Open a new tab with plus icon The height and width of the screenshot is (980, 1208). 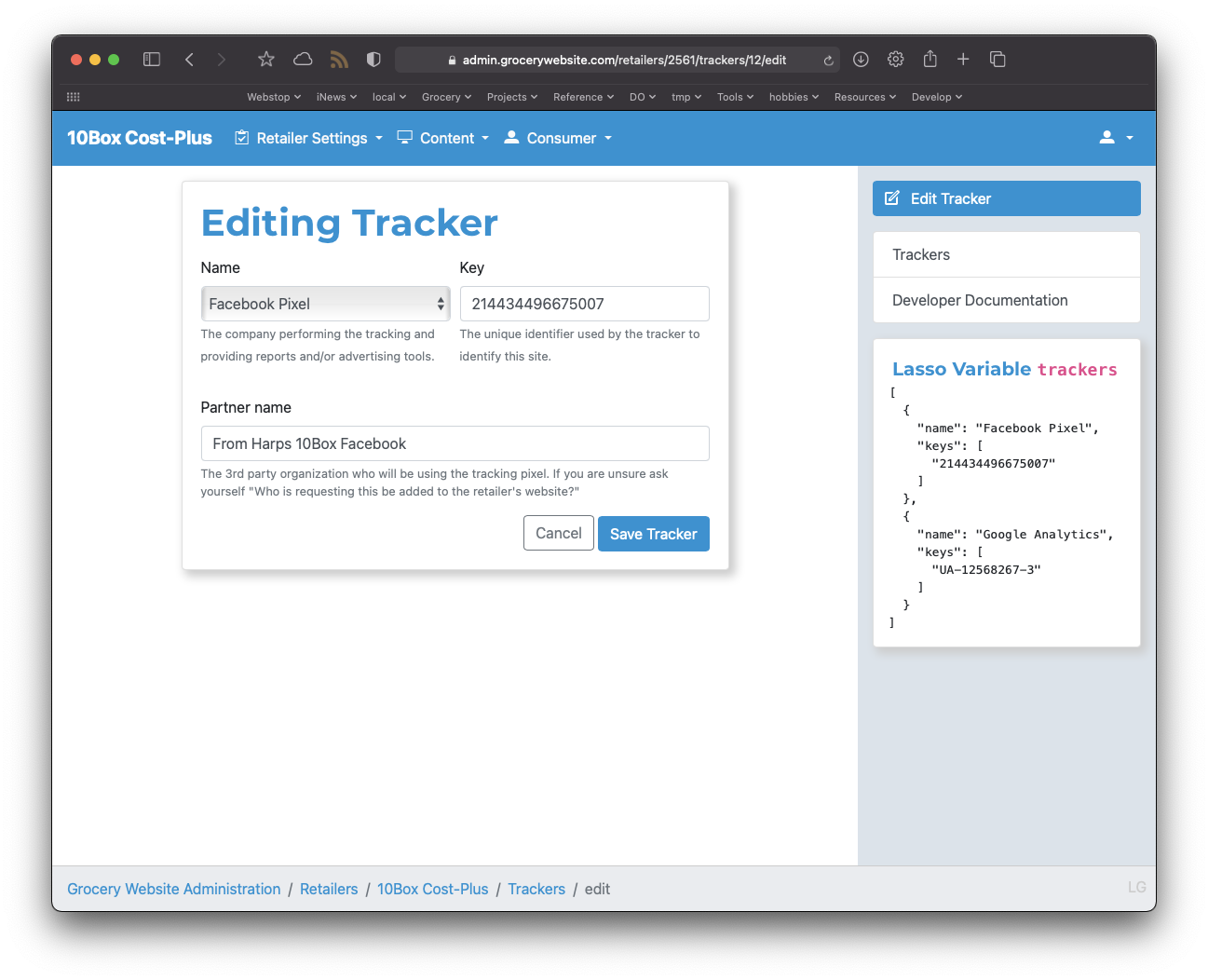pos(963,60)
